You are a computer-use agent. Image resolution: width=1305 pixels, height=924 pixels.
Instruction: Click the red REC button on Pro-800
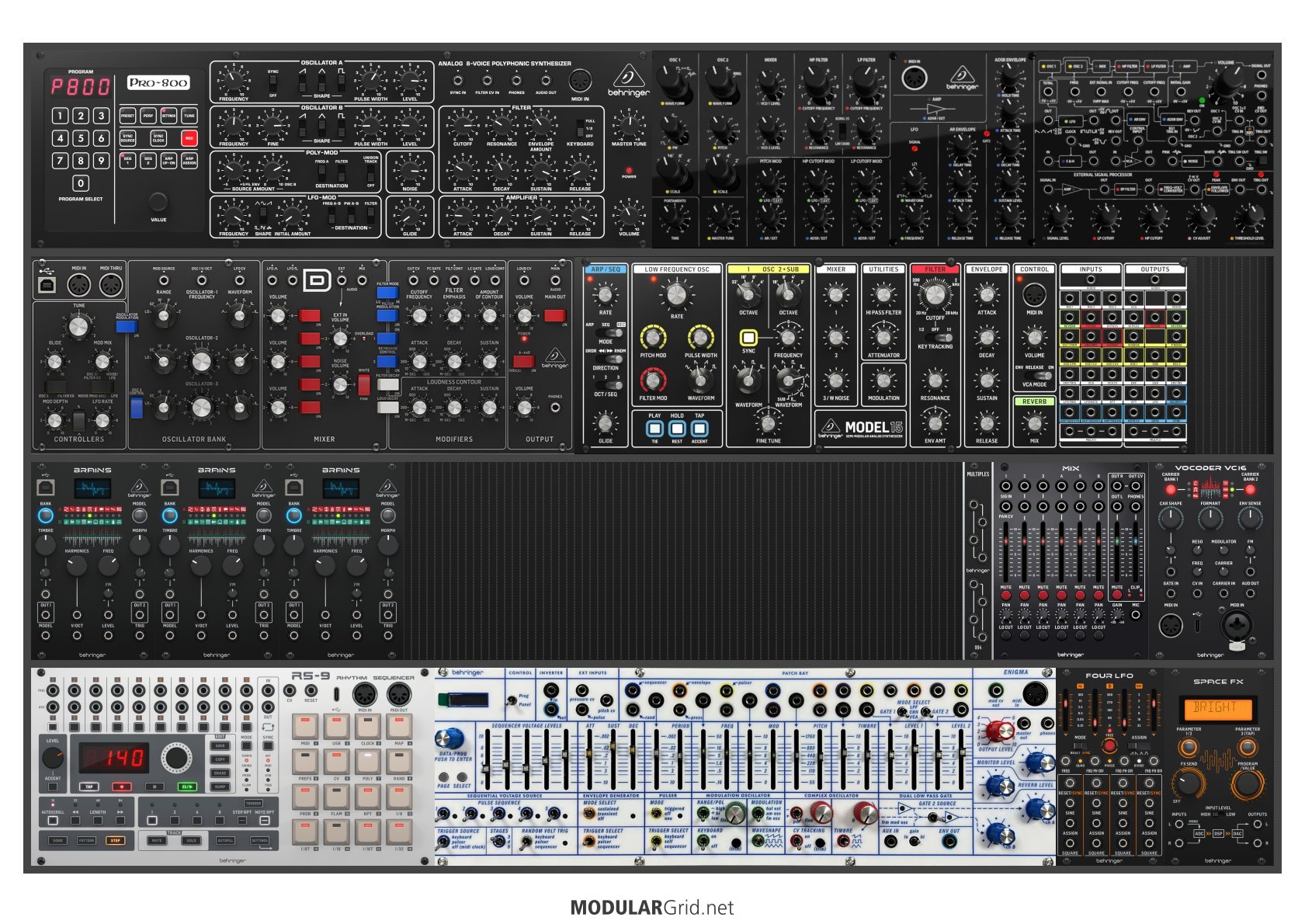(189, 138)
